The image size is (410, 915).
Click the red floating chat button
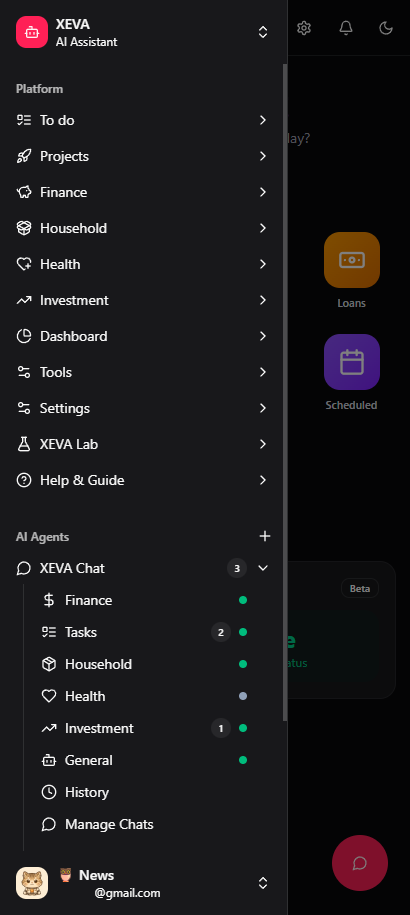pyautogui.click(x=360, y=863)
